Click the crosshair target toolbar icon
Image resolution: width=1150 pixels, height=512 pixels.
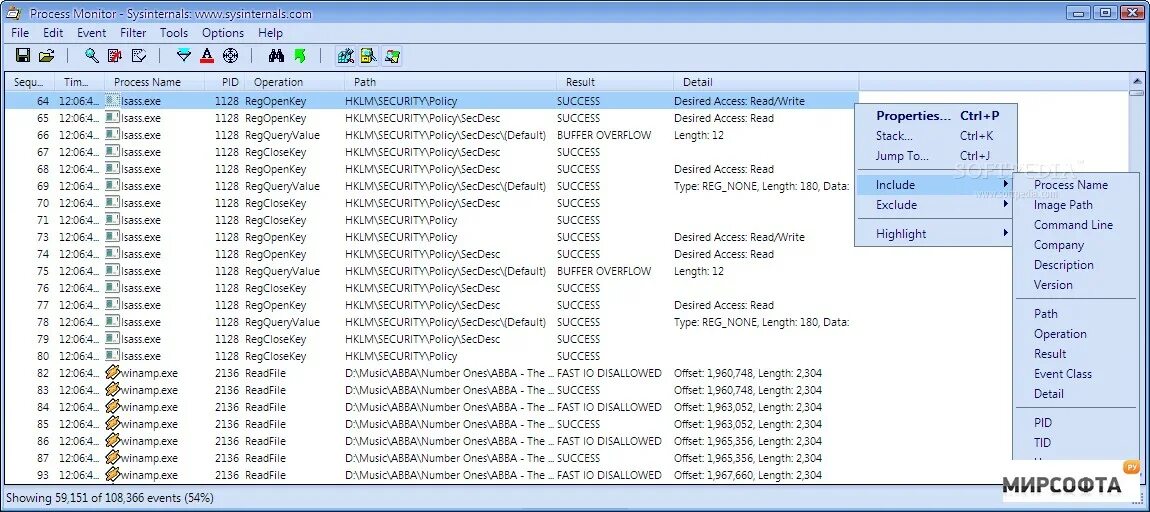click(230, 55)
